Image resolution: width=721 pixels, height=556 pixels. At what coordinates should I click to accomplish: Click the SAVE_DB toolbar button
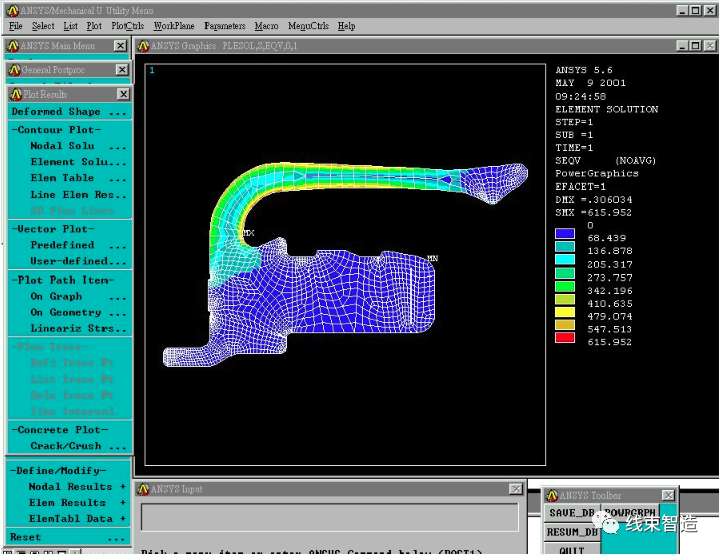tap(572, 513)
